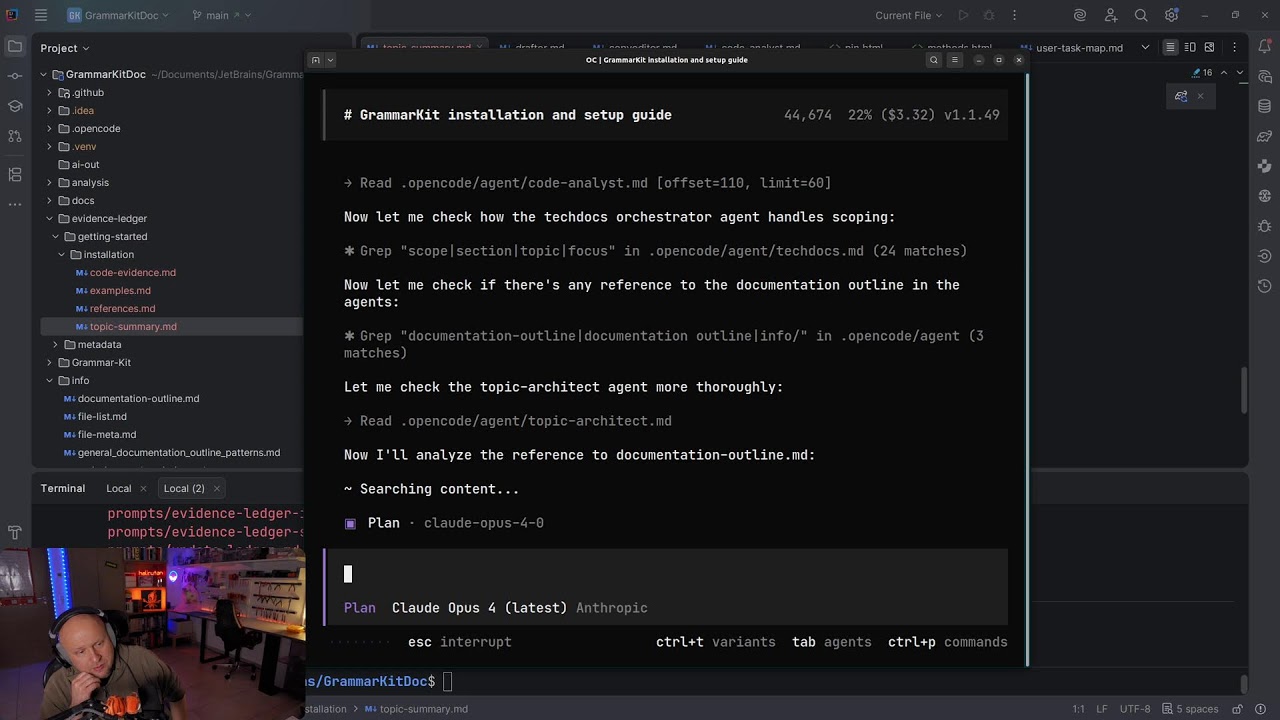
Task: Open documentation-outline.md in project tree
Action: pos(138,398)
